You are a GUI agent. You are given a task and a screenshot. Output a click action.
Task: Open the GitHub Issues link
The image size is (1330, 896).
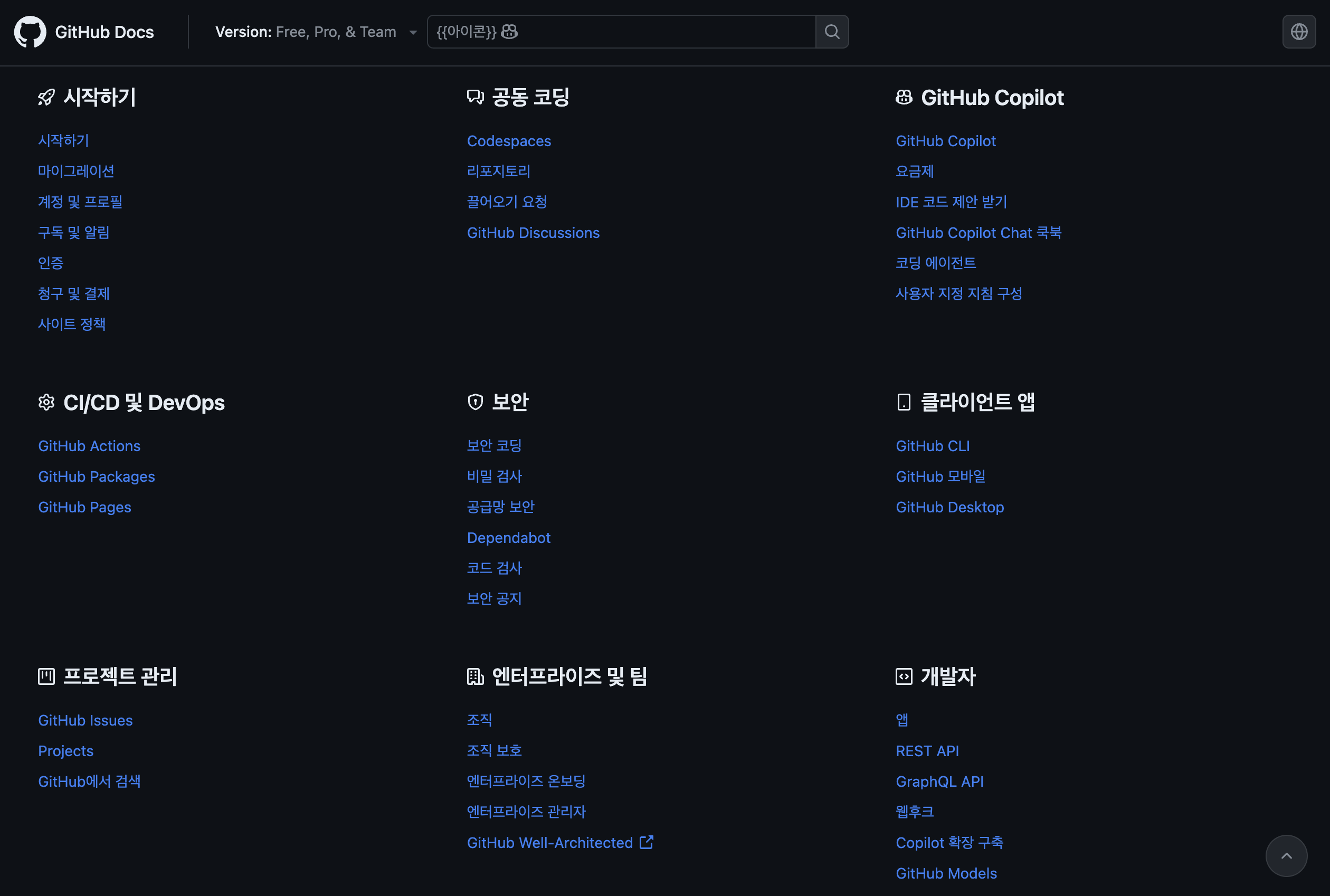pos(85,721)
